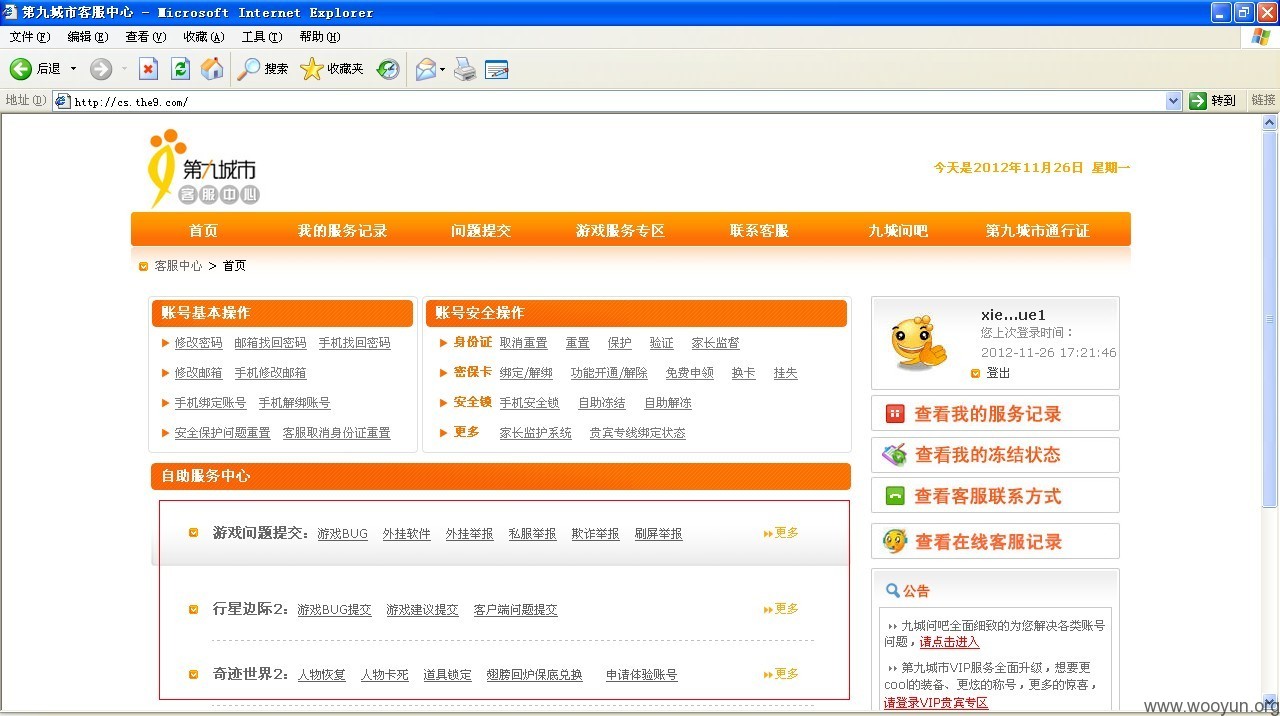Image resolution: width=1280 pixels, height=716 pixels.
Task: Click the checkbox icon beside 游戏问题提交
Action: coord(194,533)
